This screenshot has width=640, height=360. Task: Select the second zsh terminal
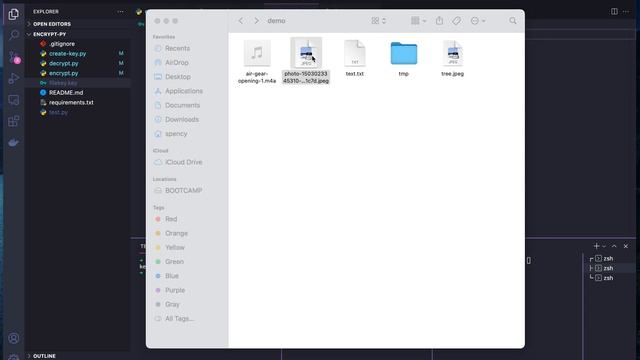pyautogui.click(x=608, y=268)
